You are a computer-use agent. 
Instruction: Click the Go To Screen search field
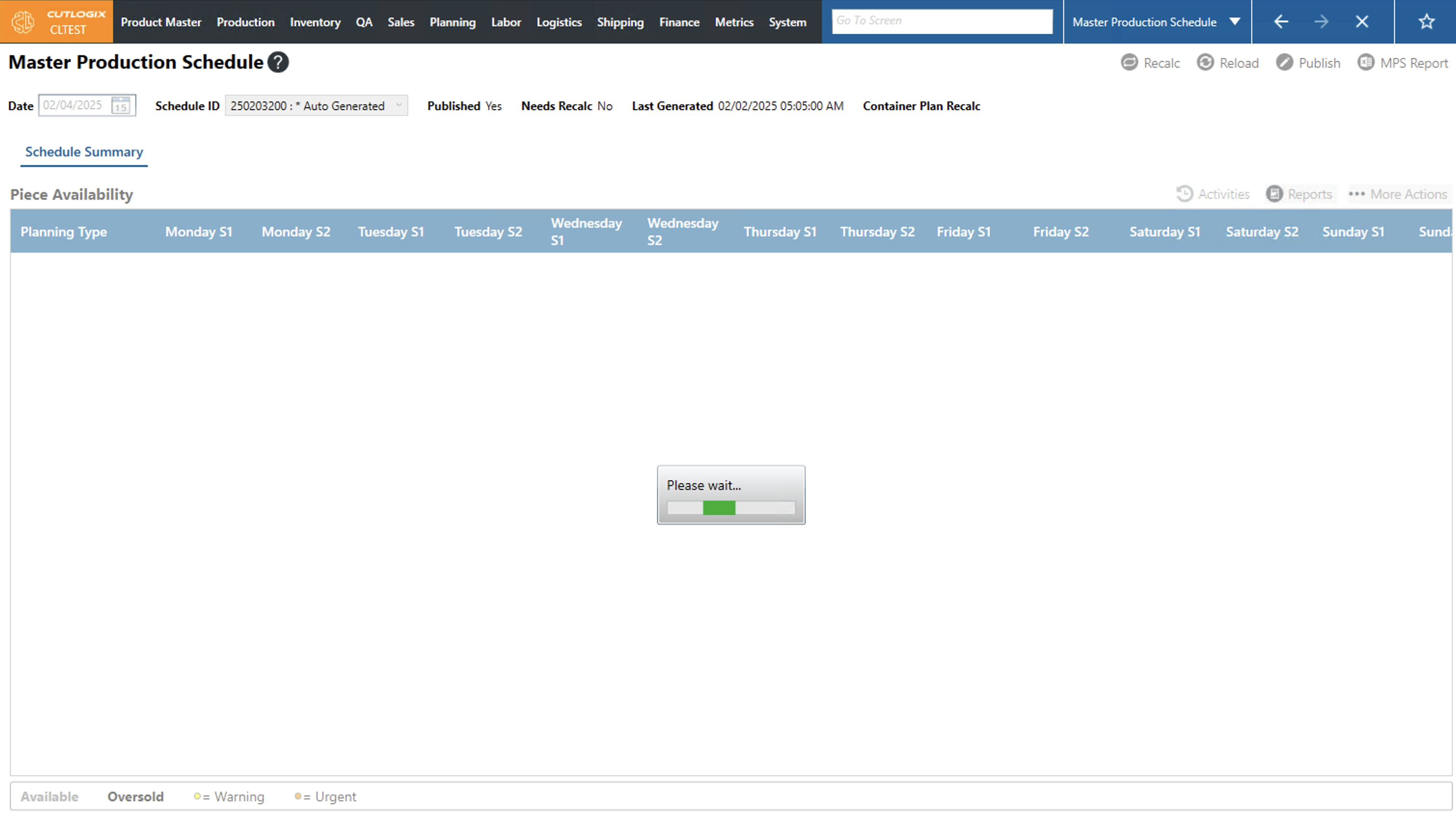(x=942, y=21)
